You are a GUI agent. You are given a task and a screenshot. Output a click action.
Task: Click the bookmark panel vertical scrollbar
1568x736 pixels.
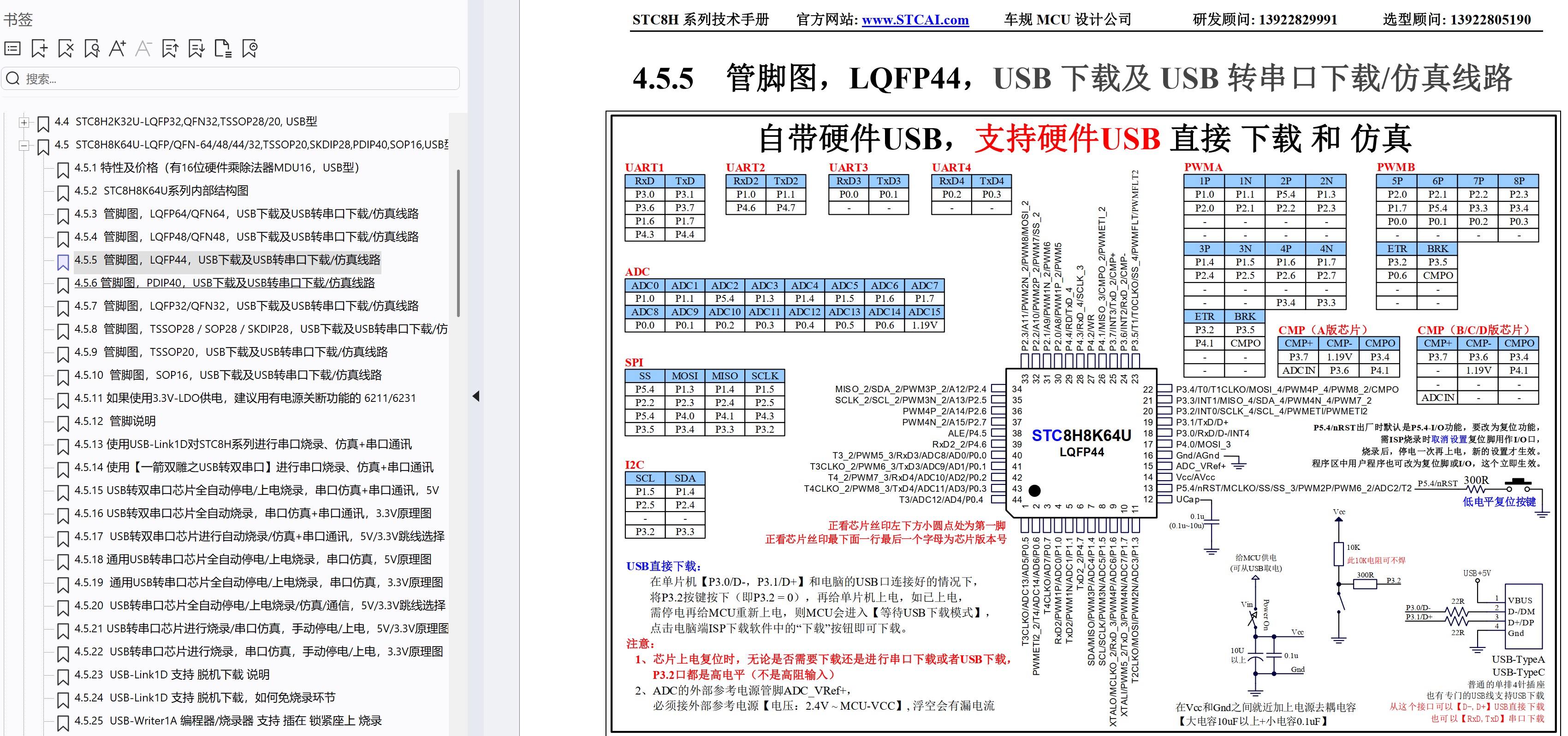458,243
